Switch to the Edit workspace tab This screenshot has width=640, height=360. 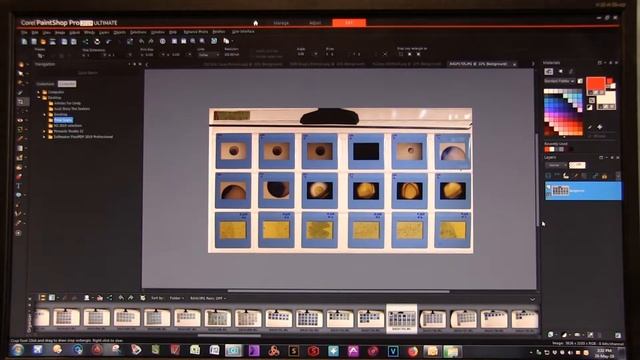pyautogui.click(x=349, y=22)
